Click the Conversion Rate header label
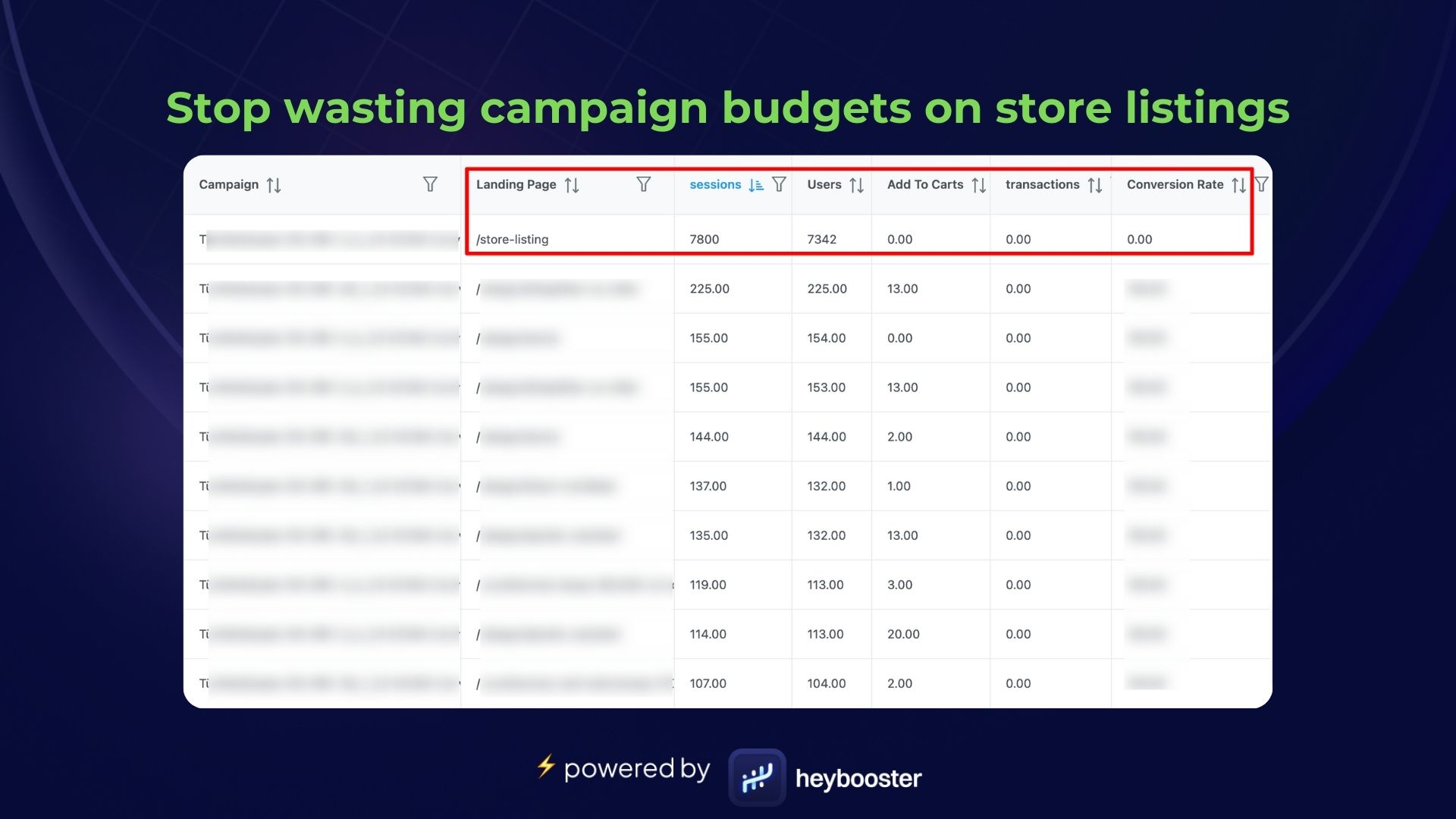The width and height of the screenshot is (1456, 819). point(1175,184)
